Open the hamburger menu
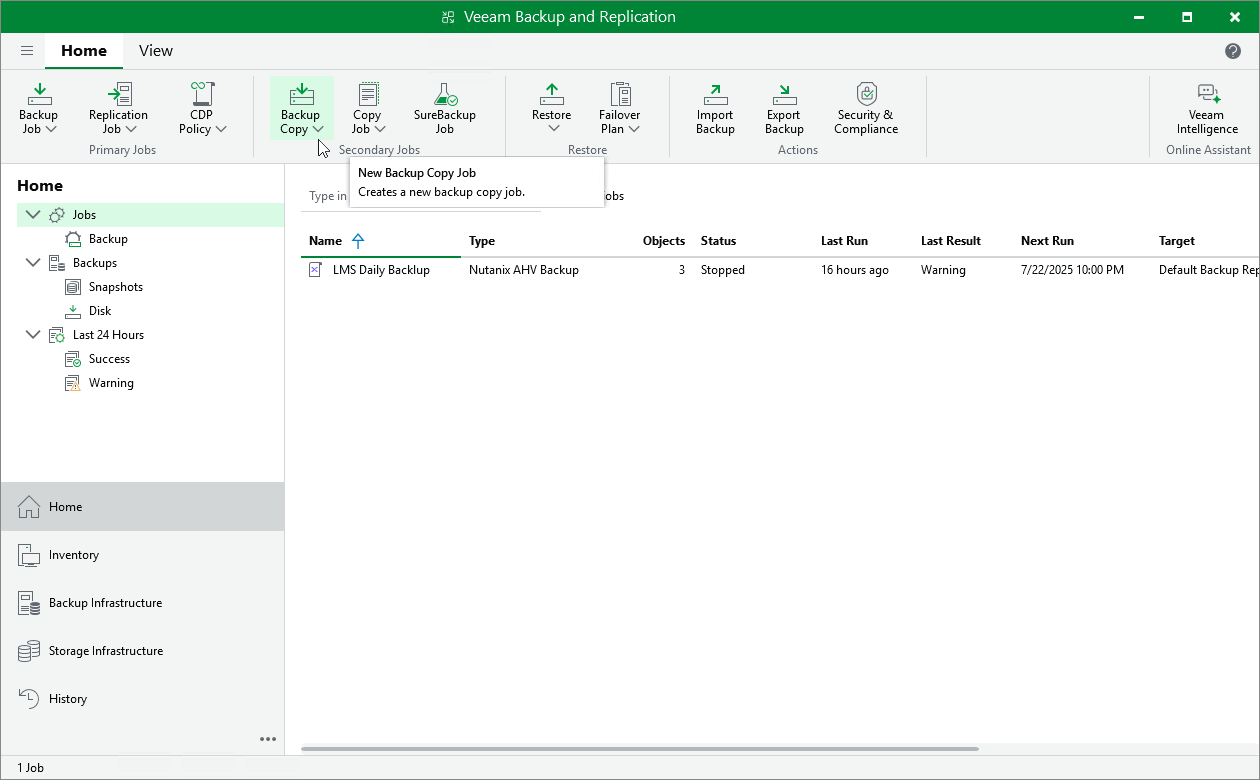 coord(26,50)
